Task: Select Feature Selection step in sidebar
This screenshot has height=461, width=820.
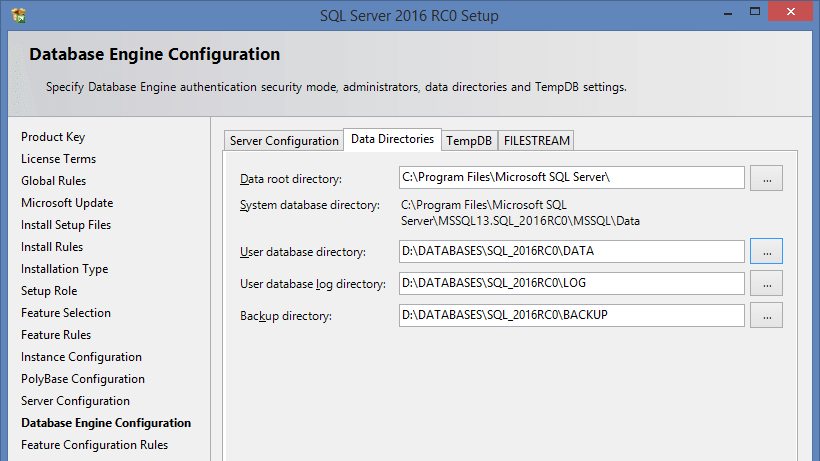Action: pos(66,313)
